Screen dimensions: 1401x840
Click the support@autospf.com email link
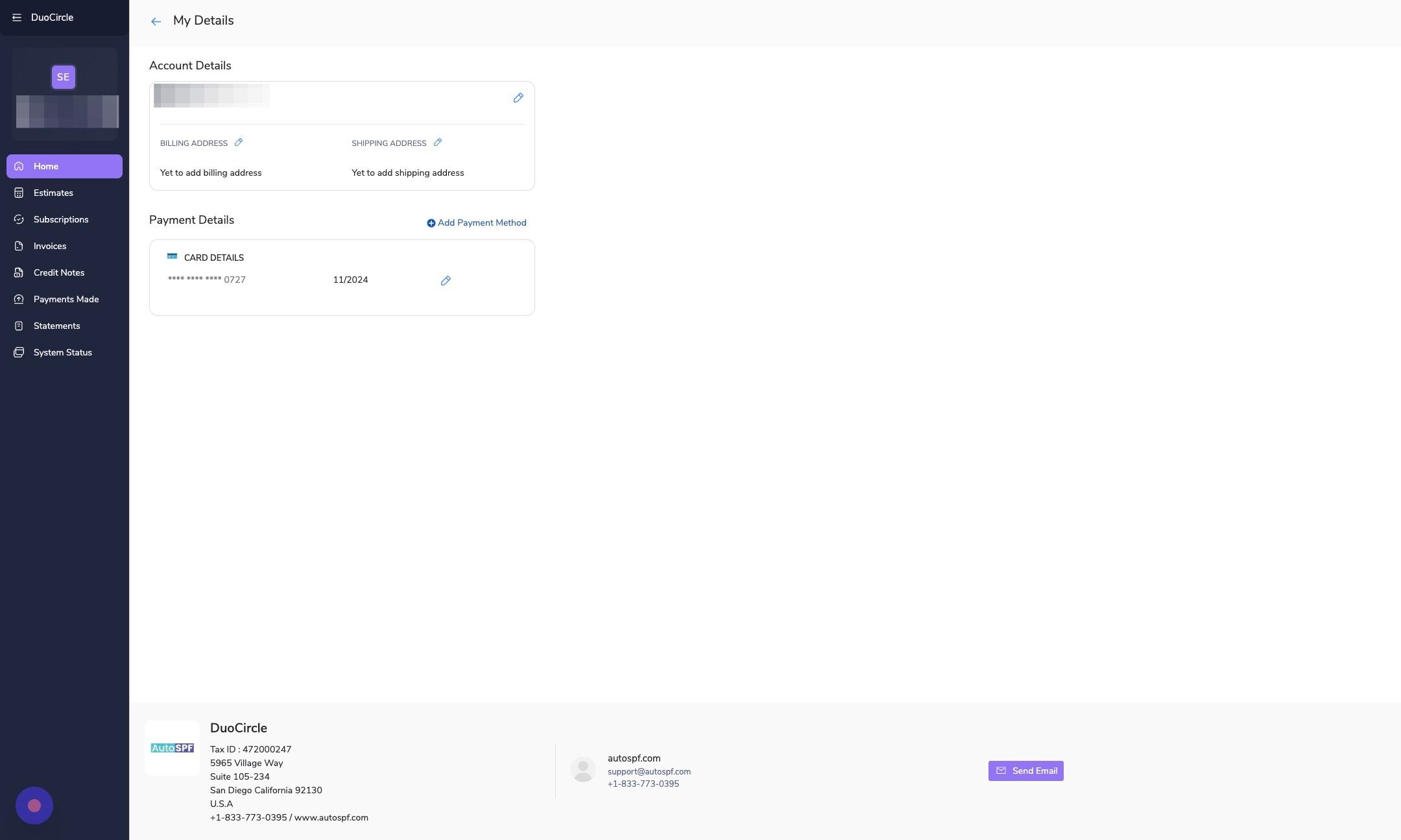click(649, 771)
